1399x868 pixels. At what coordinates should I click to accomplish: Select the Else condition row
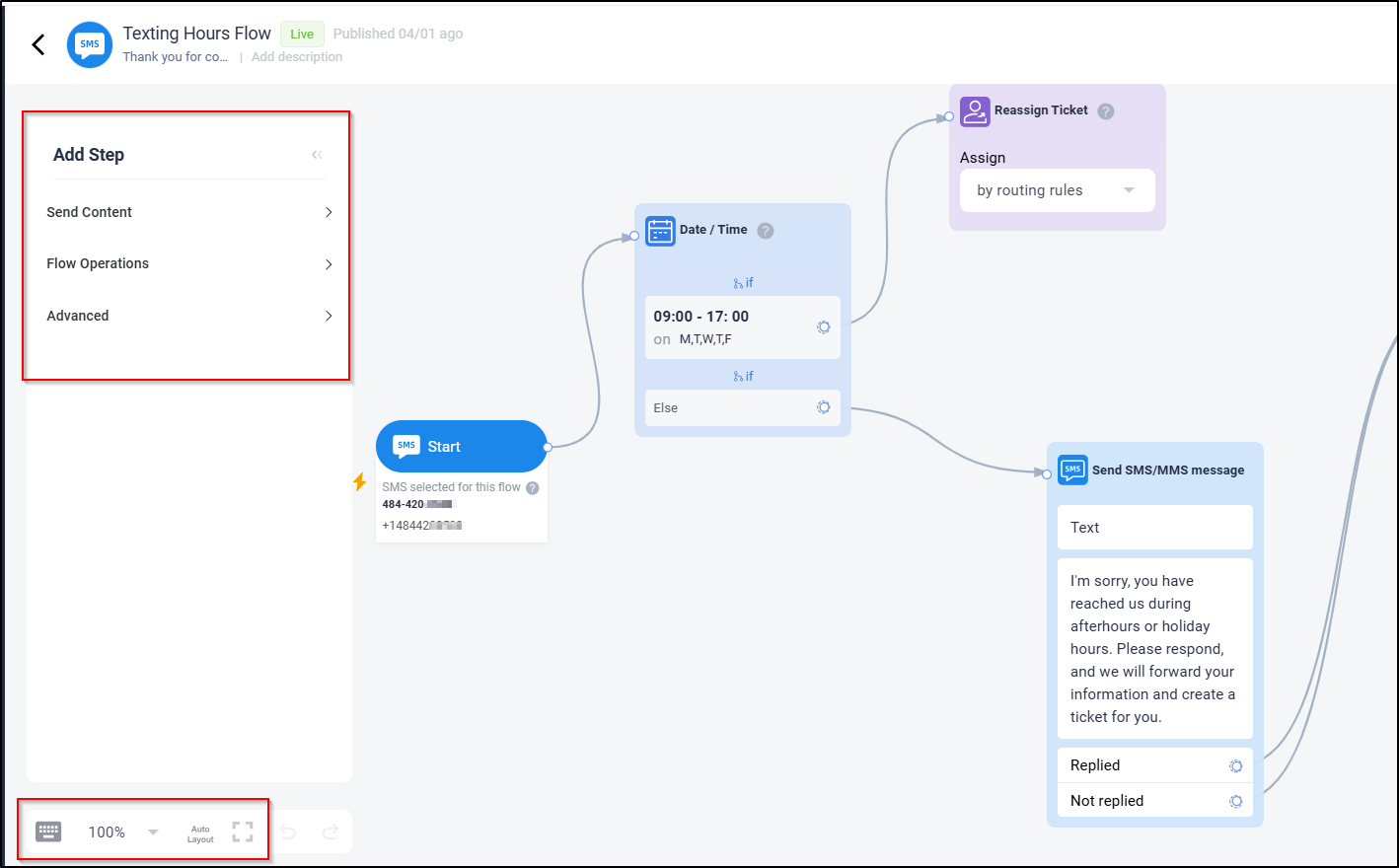click(x=743, y=407)
